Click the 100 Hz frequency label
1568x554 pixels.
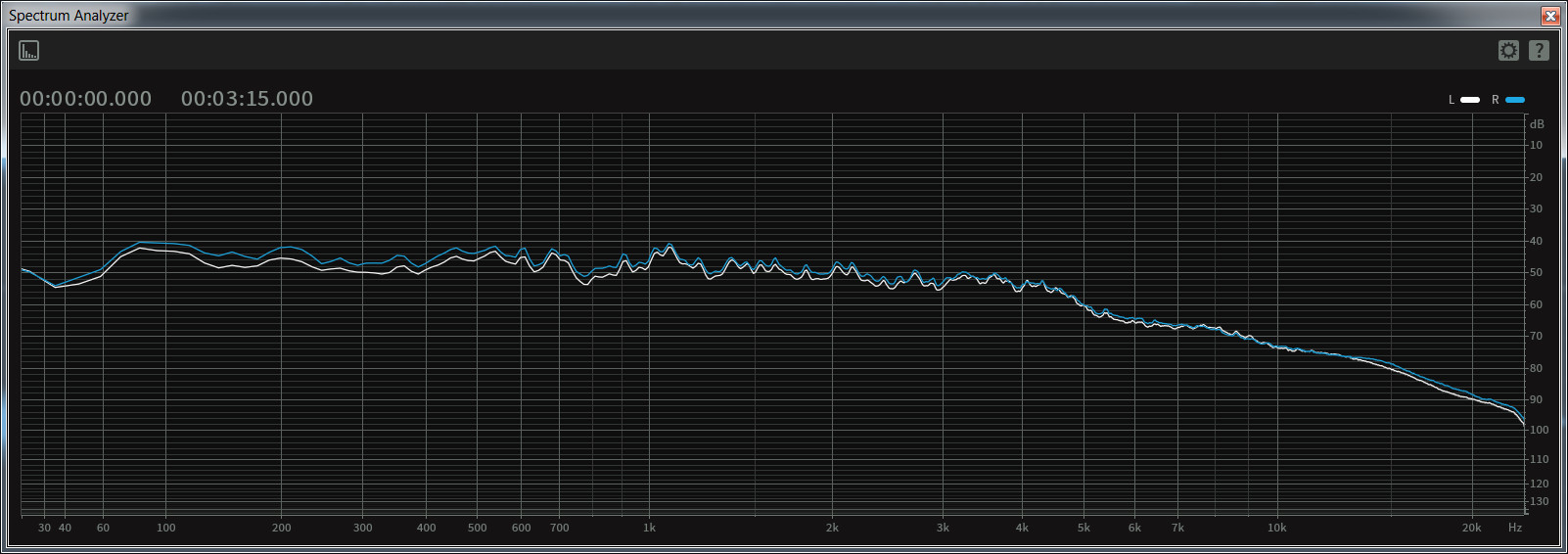click(166, 528)
